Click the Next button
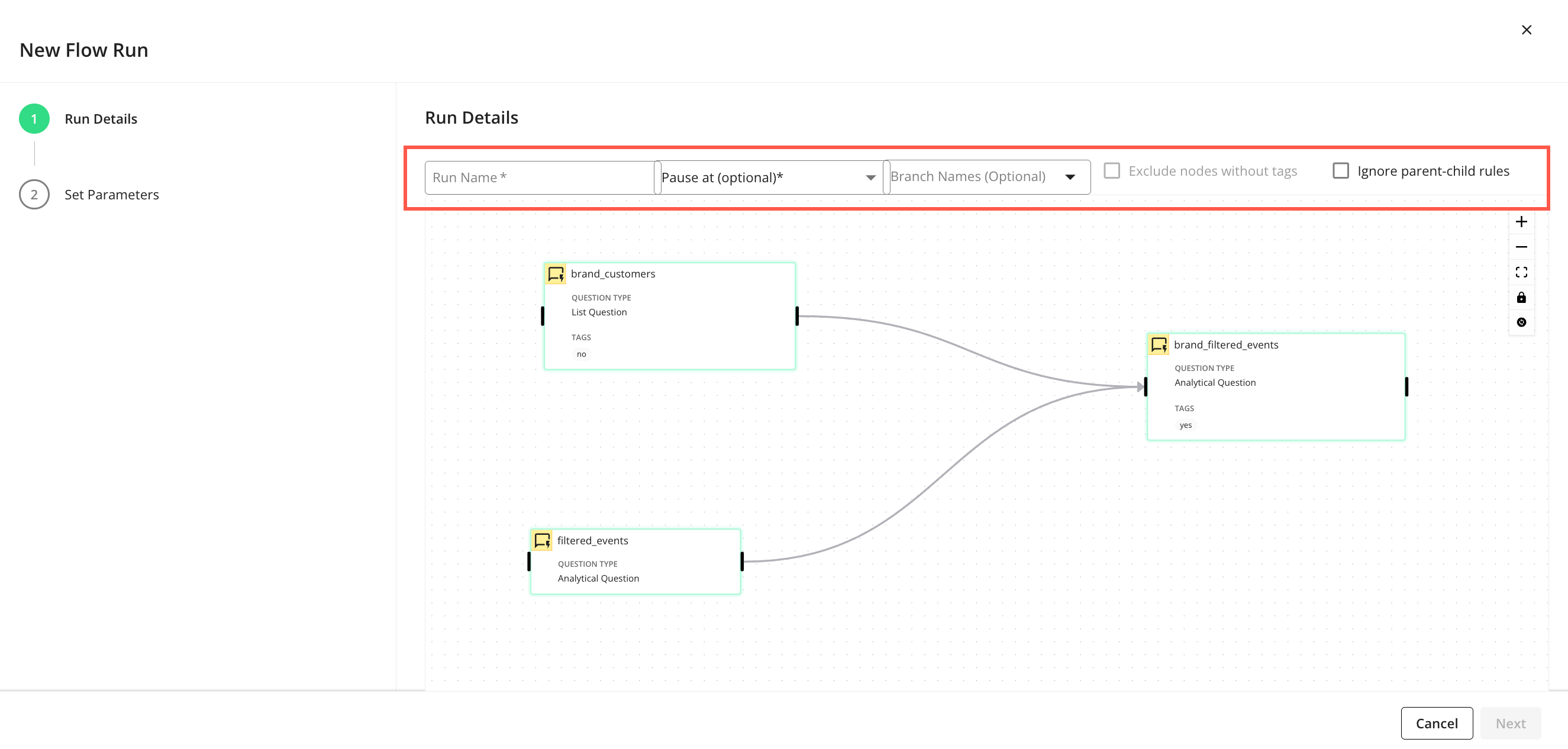This screenshot has width=1568, height=749. point(1509,723)
